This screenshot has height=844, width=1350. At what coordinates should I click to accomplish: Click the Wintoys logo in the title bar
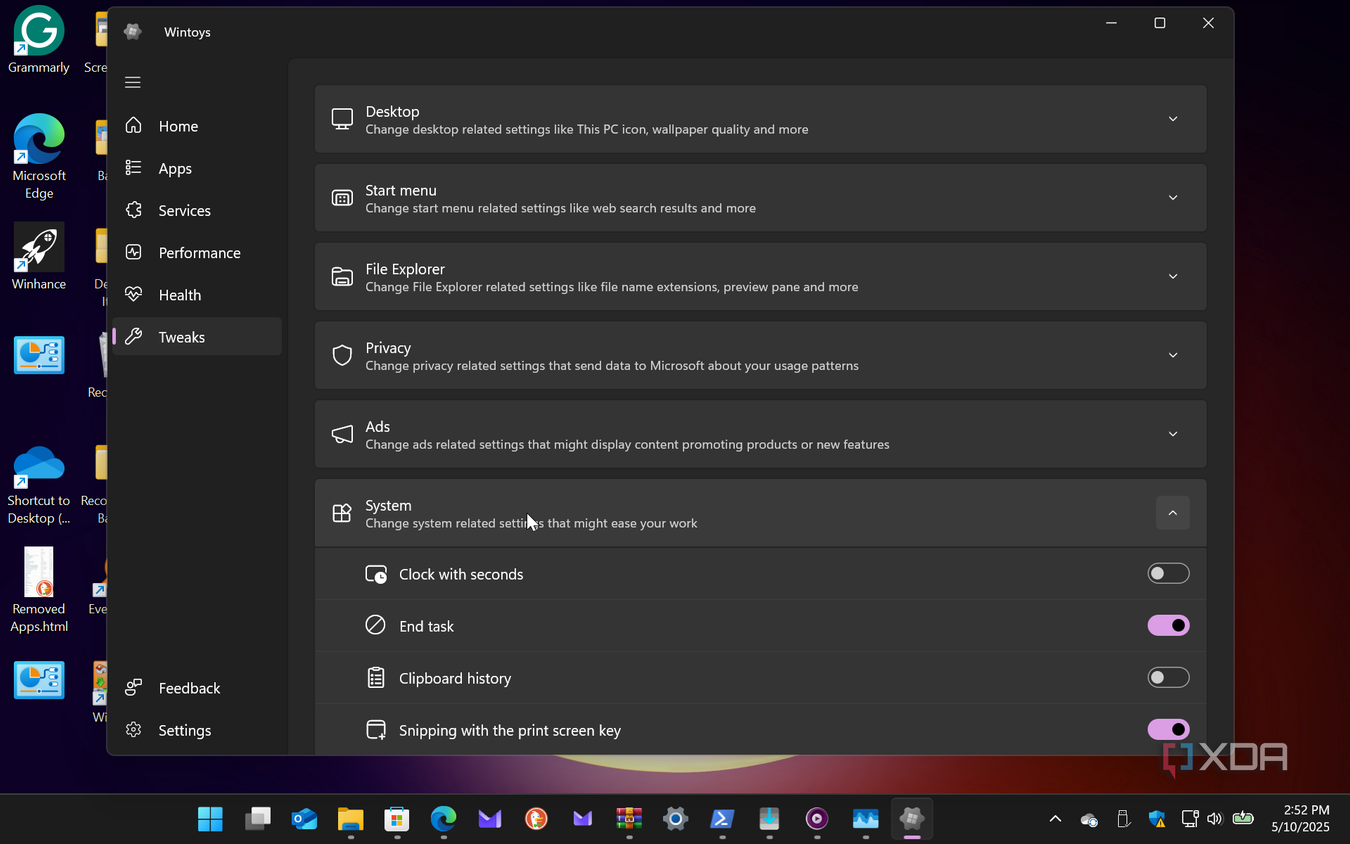pos(132,32)
